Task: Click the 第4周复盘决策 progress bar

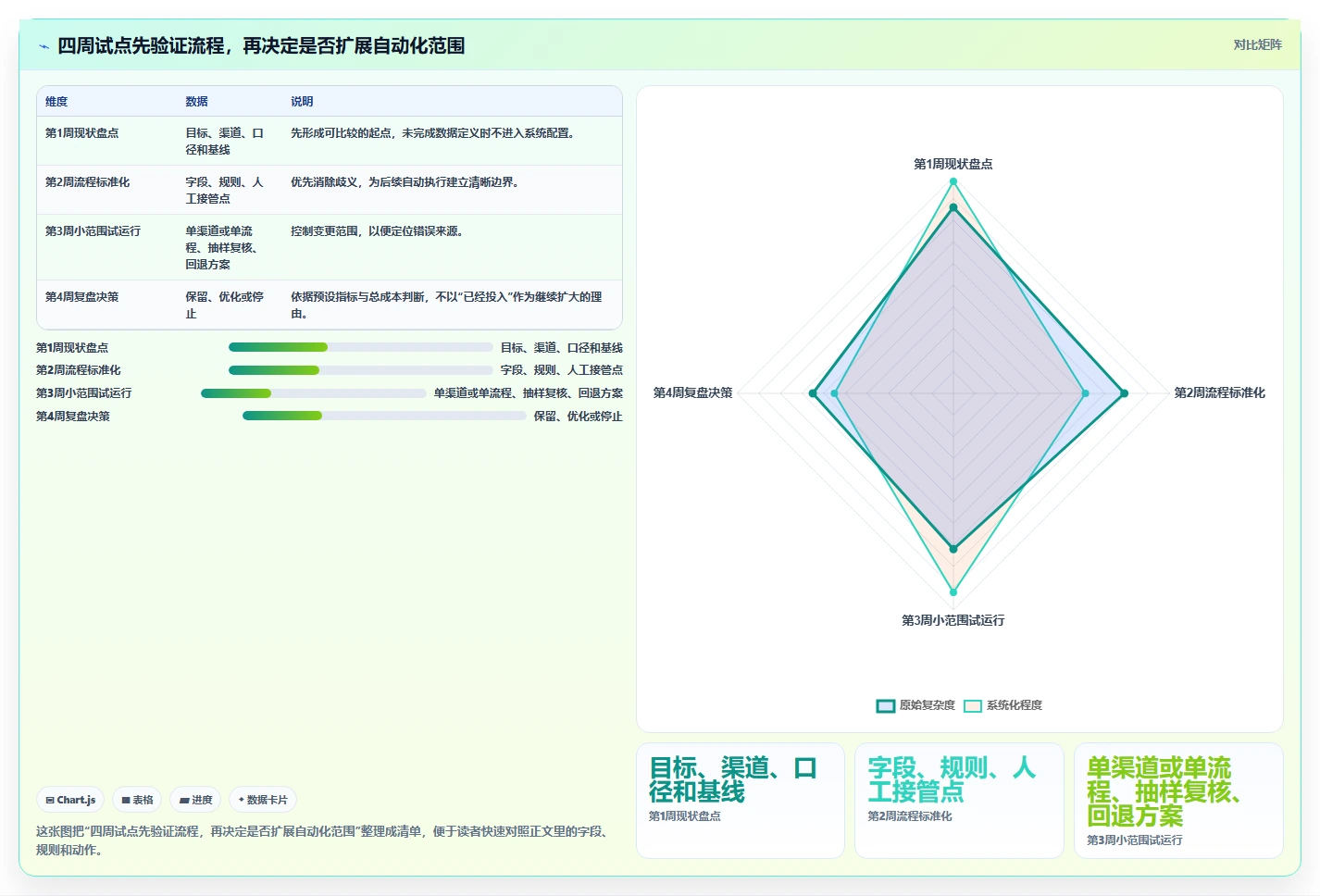Action: [384, 416]
